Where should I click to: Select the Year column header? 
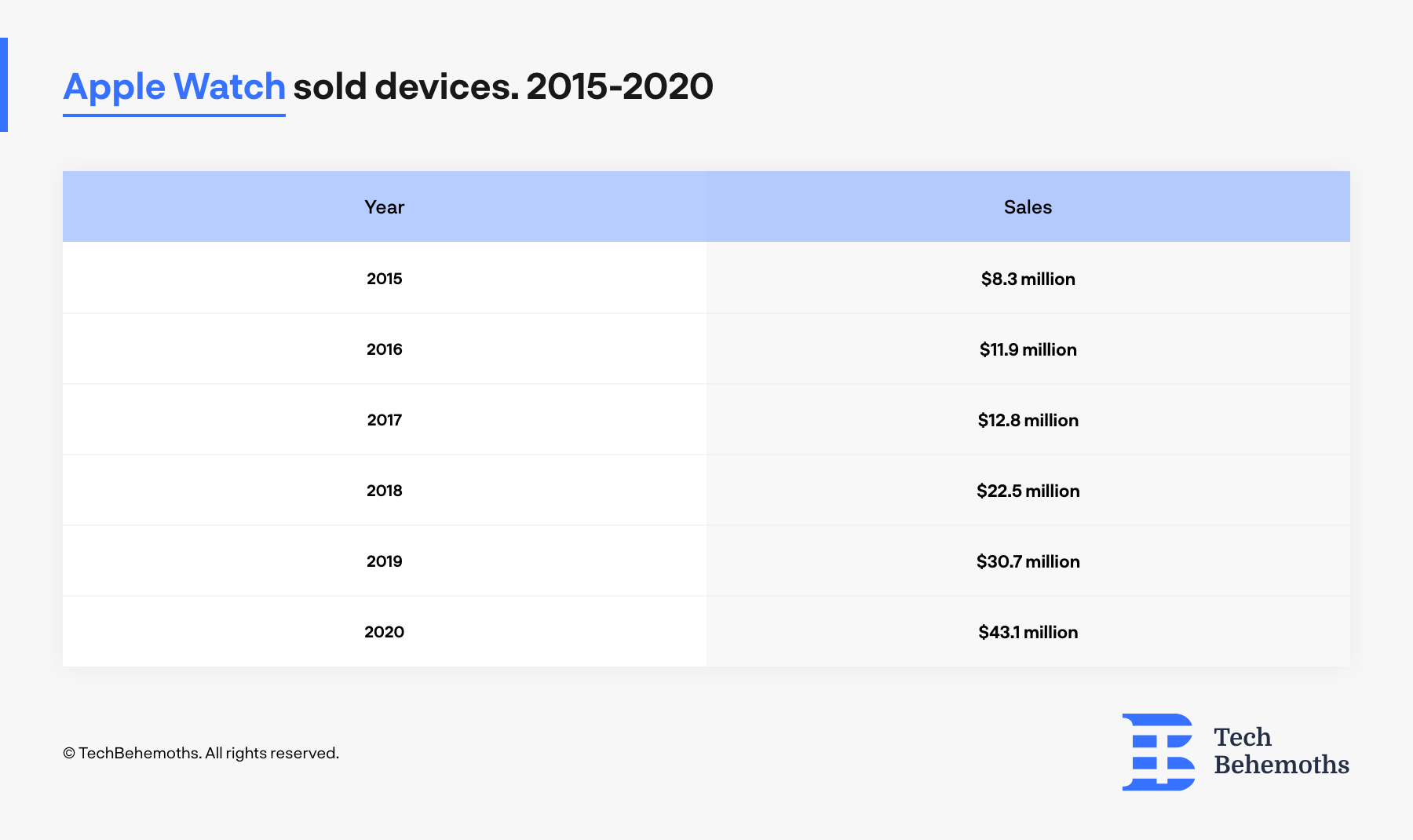click(x=385, y=206)
